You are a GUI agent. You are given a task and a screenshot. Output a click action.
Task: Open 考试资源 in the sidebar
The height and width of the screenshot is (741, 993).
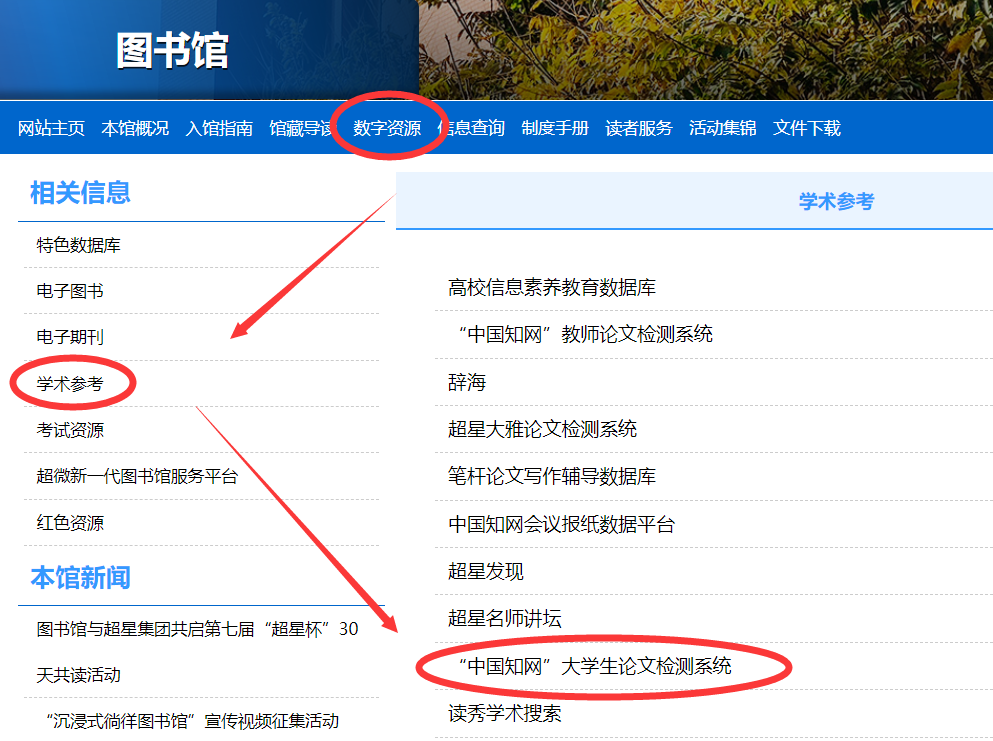tap(70, 430)
